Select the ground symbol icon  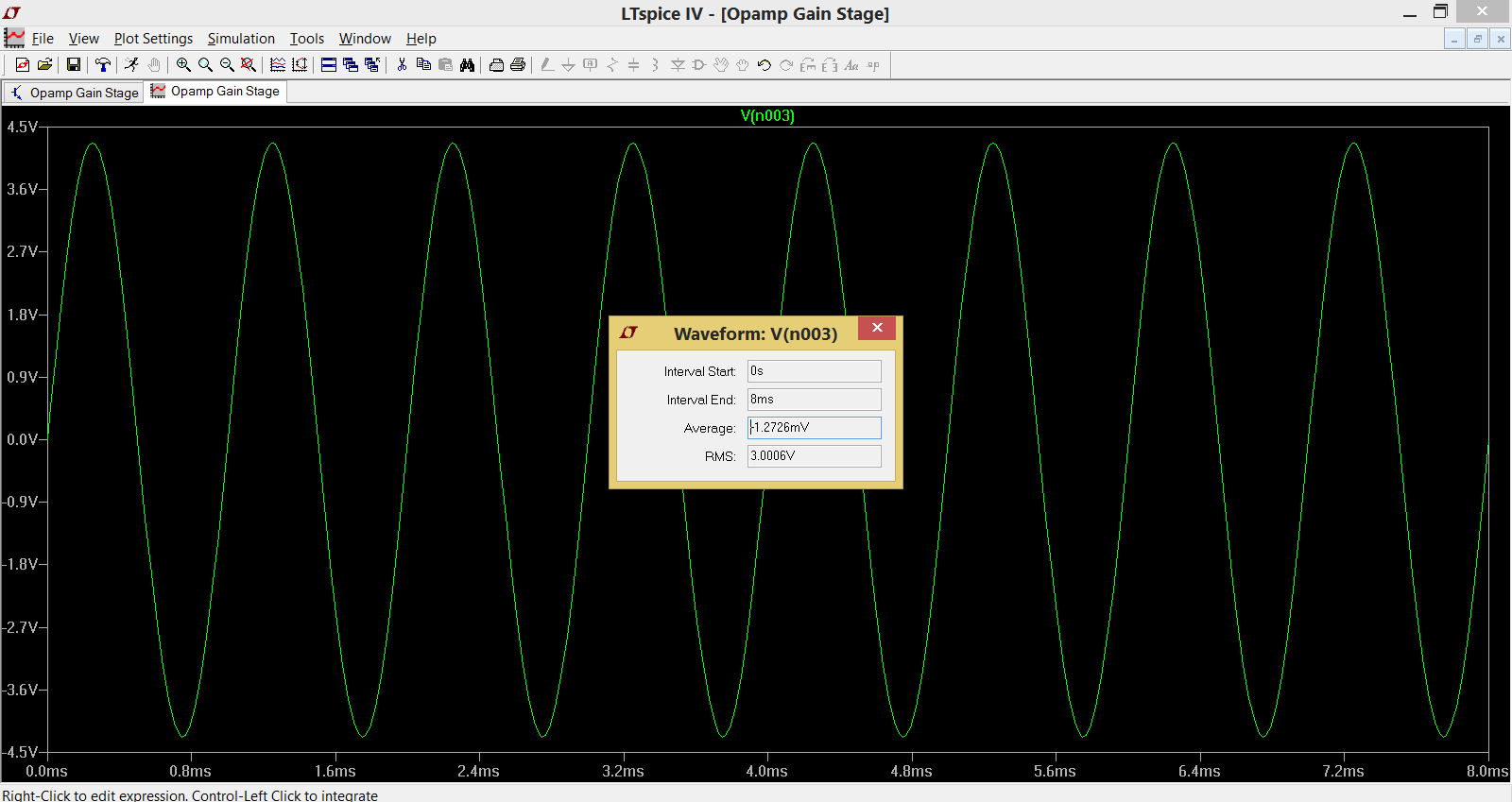coord(568,64)
